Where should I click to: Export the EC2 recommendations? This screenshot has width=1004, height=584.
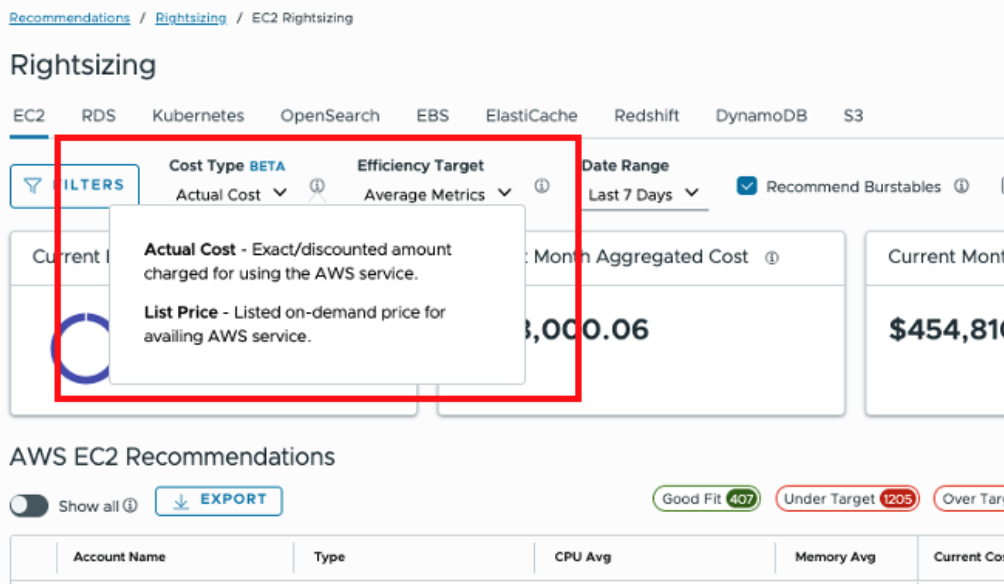coord(218,500)
